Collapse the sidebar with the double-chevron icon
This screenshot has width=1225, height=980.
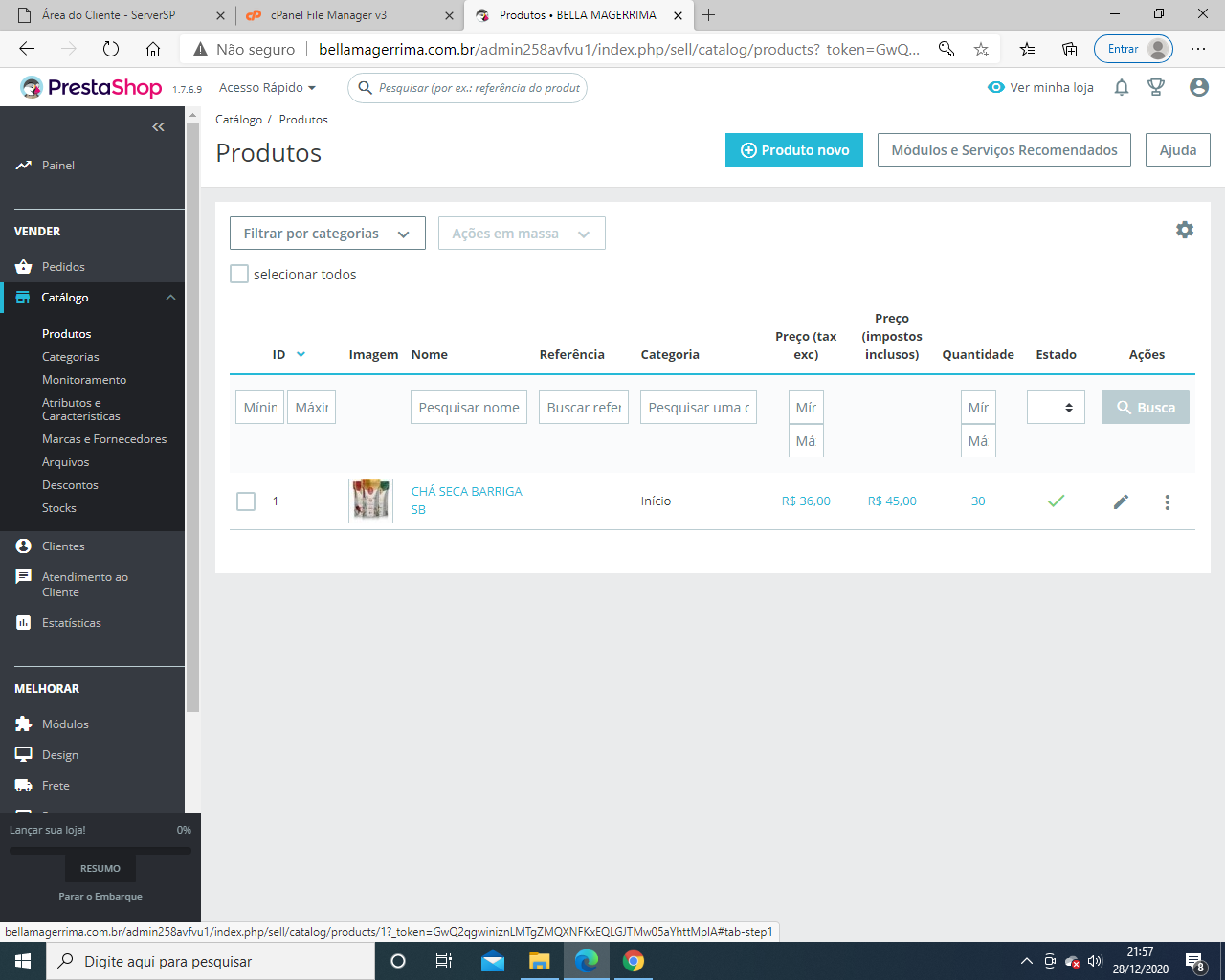point(158,126)
